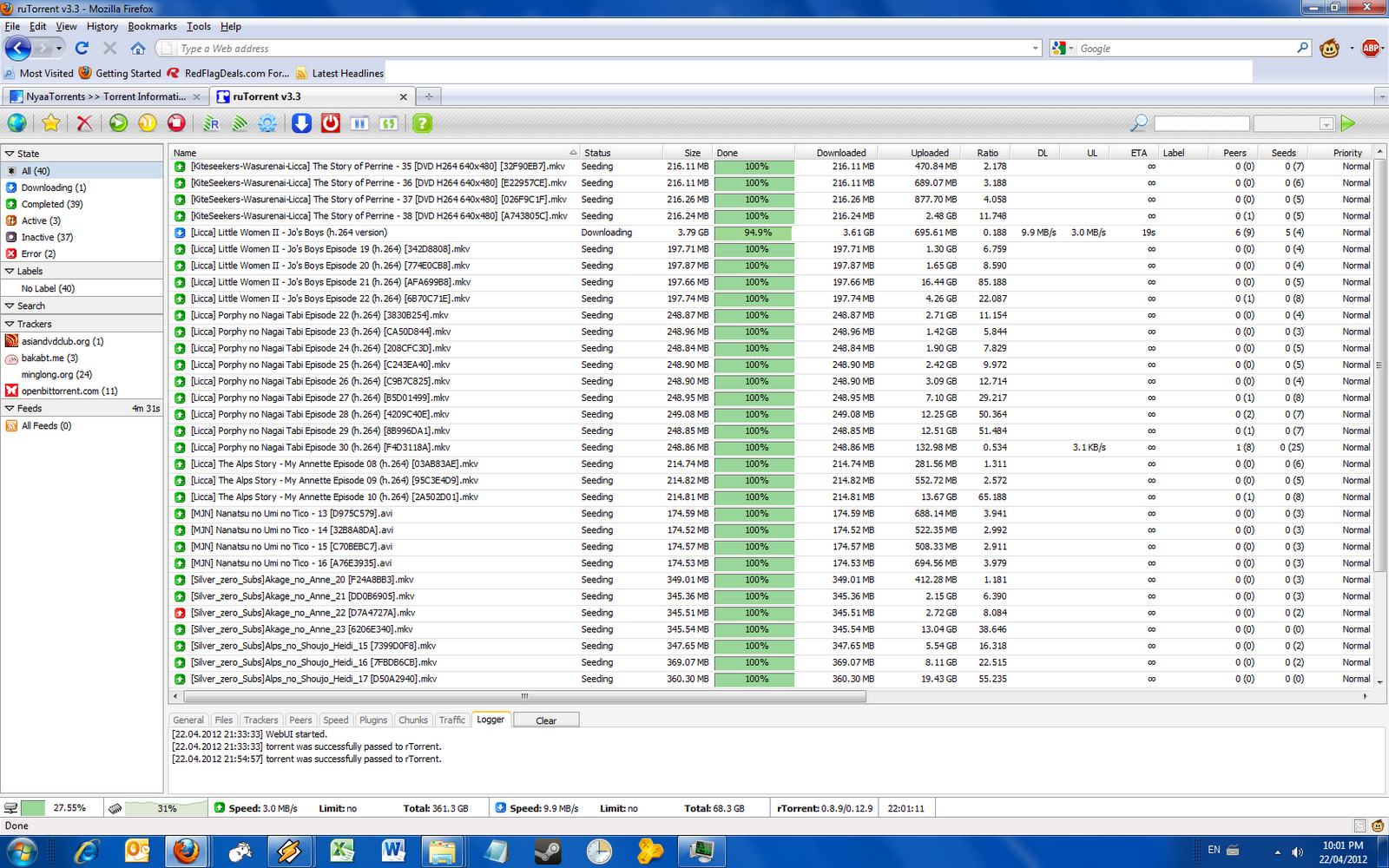Open the Google search engine dropdown
1389x868 pixels.
(1063, 49)
